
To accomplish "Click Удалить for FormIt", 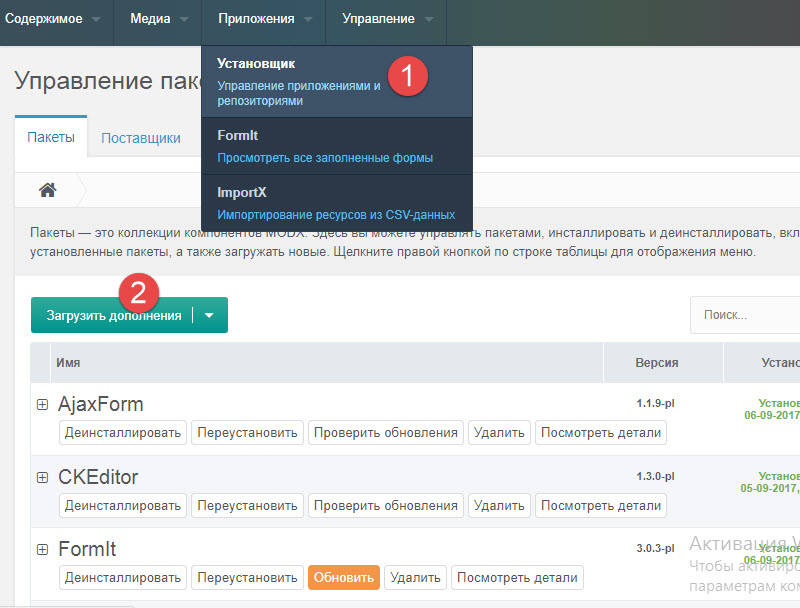I will click(415, 577).
